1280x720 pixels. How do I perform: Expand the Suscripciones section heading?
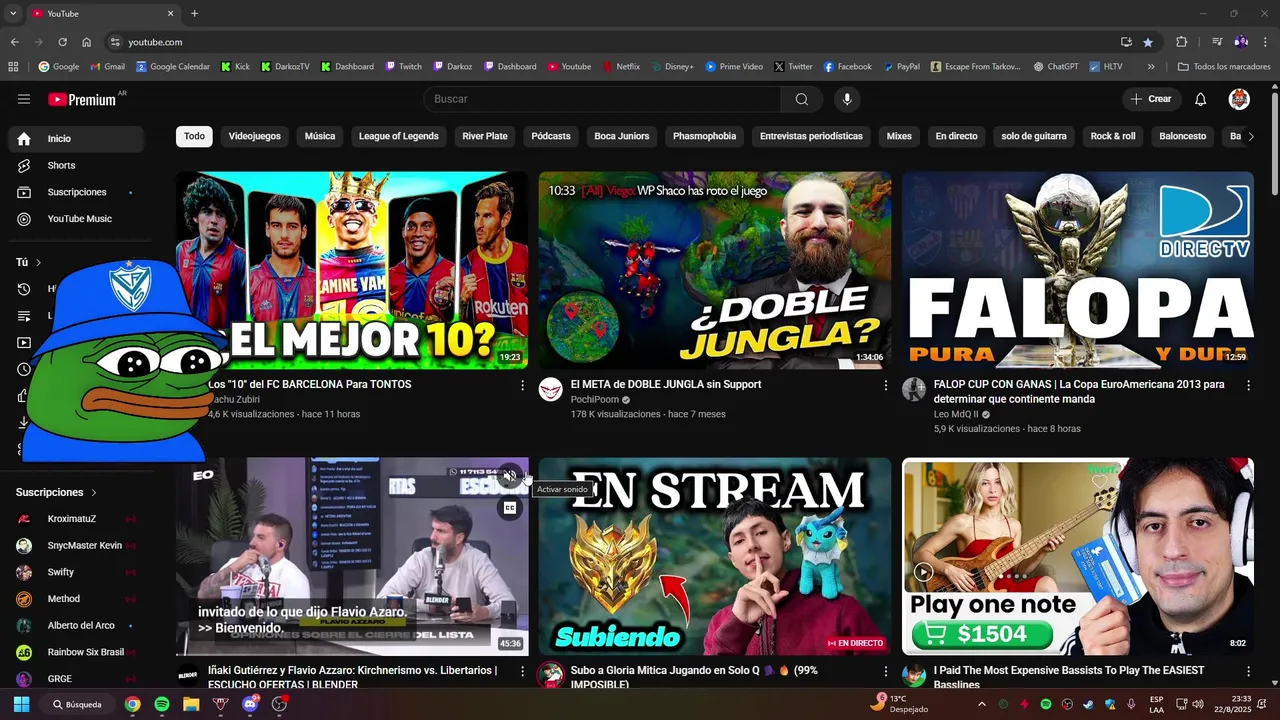57,492
